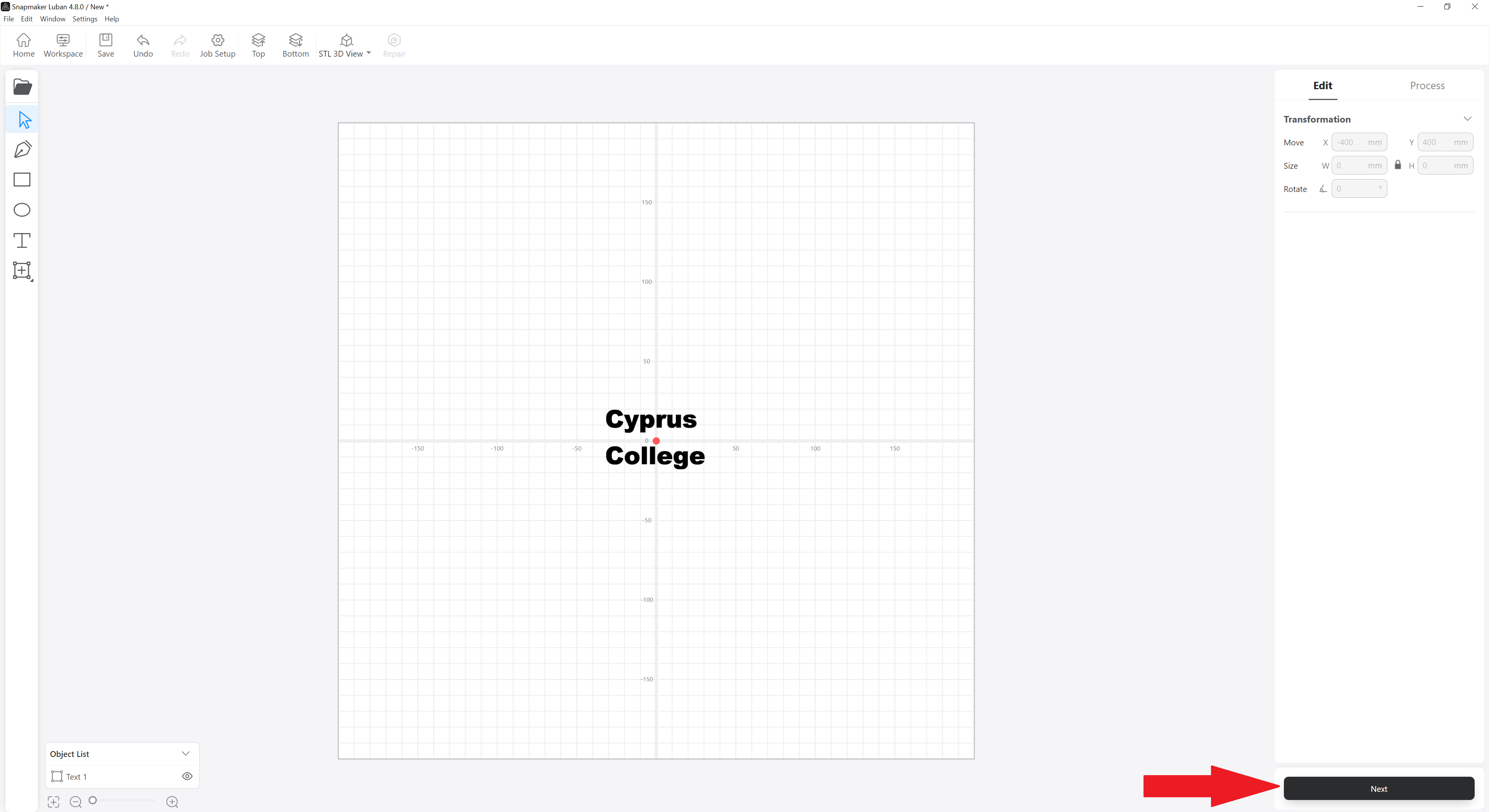Select the Pen drawing tool
This screenshot has width=1489, height=812.
click(22, 149)
